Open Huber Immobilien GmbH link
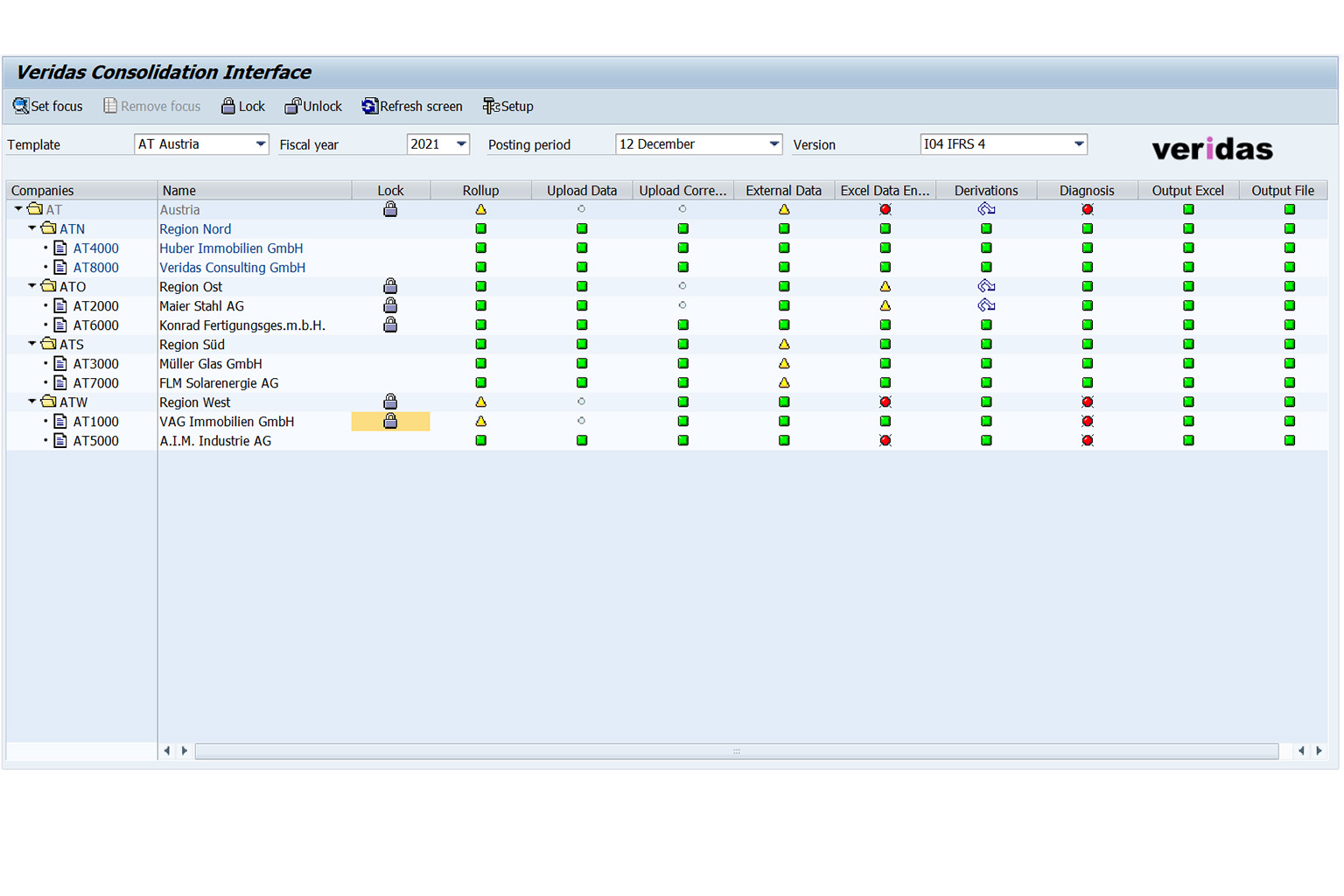This screenshot has height=896, width=1344. pos(231,248)
